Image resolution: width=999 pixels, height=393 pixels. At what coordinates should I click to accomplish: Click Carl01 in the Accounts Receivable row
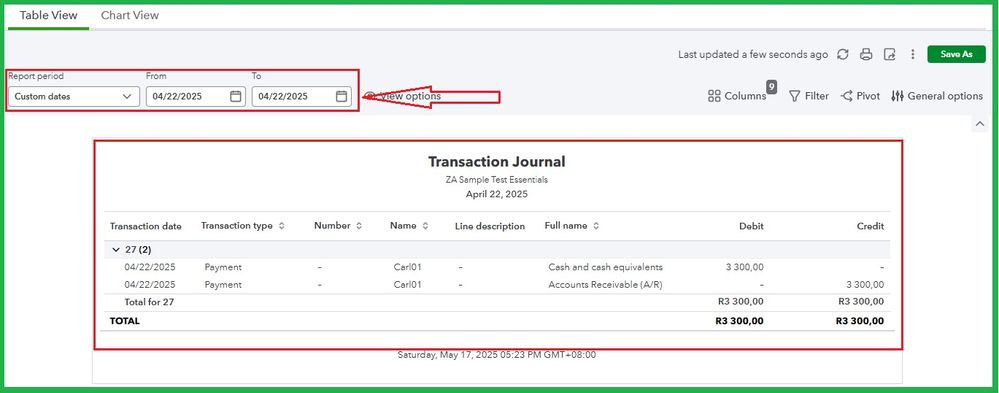pos(408,285)
